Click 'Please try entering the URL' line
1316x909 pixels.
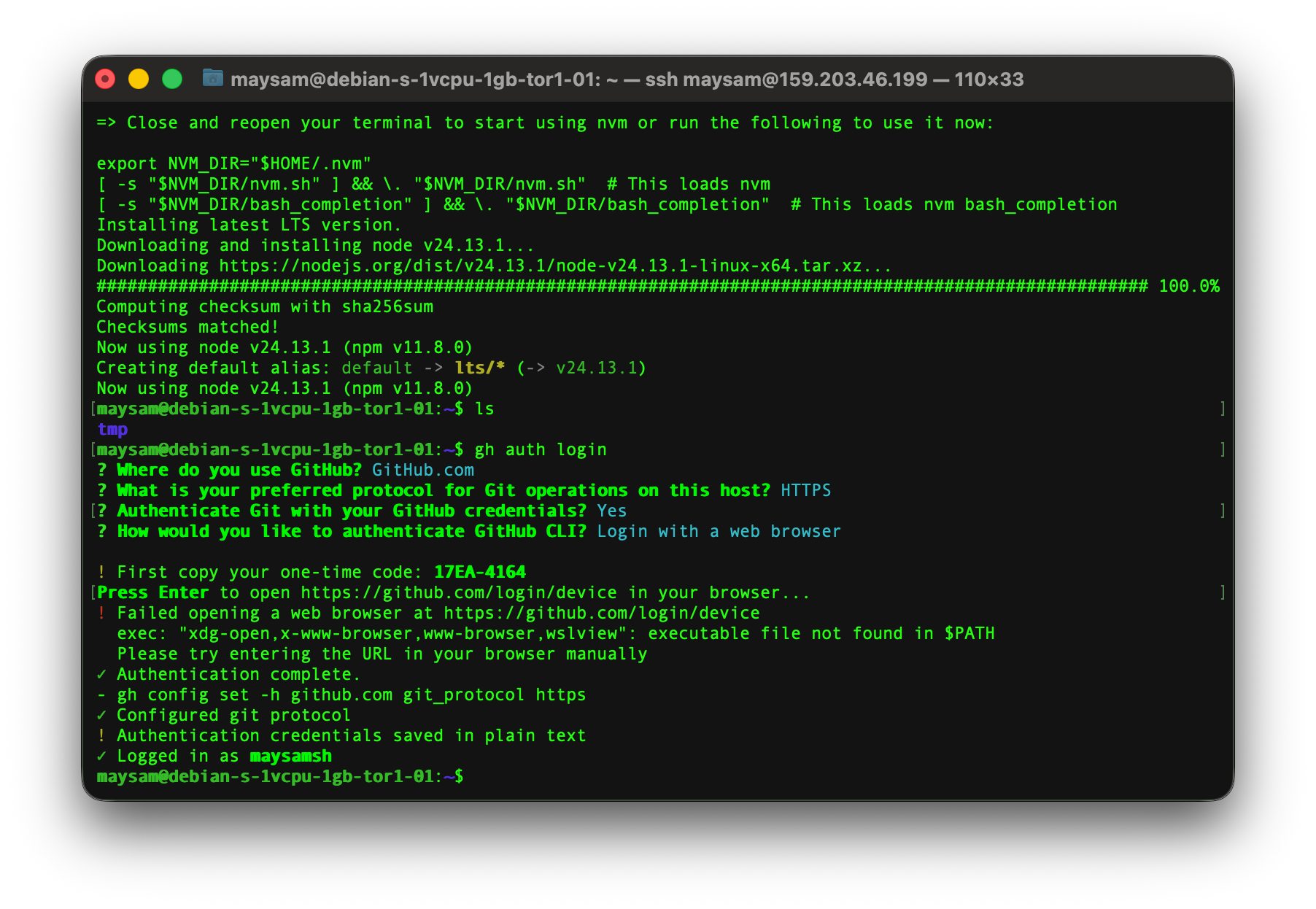coord(382,654)
